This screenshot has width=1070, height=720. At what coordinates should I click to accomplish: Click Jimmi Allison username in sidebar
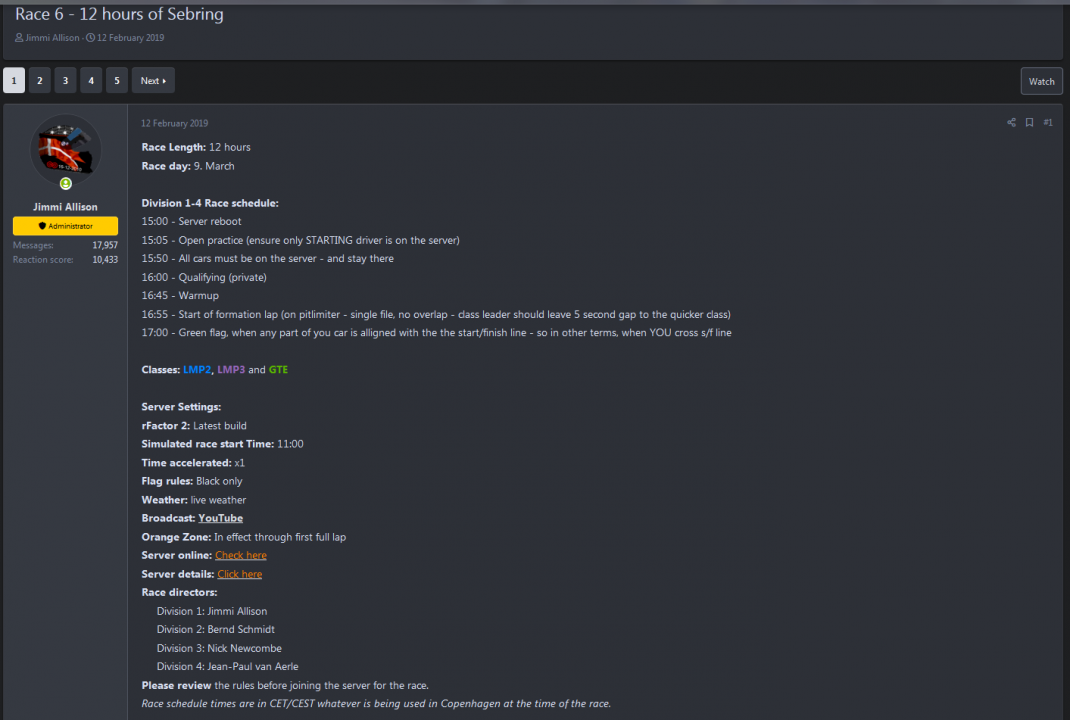tap(66, 207)
